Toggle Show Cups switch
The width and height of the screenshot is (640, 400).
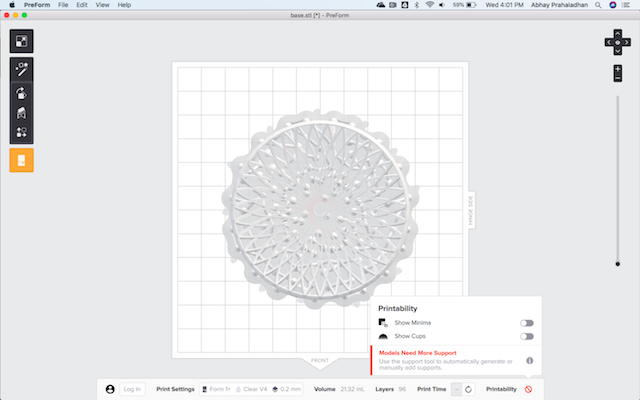(527, 336)
